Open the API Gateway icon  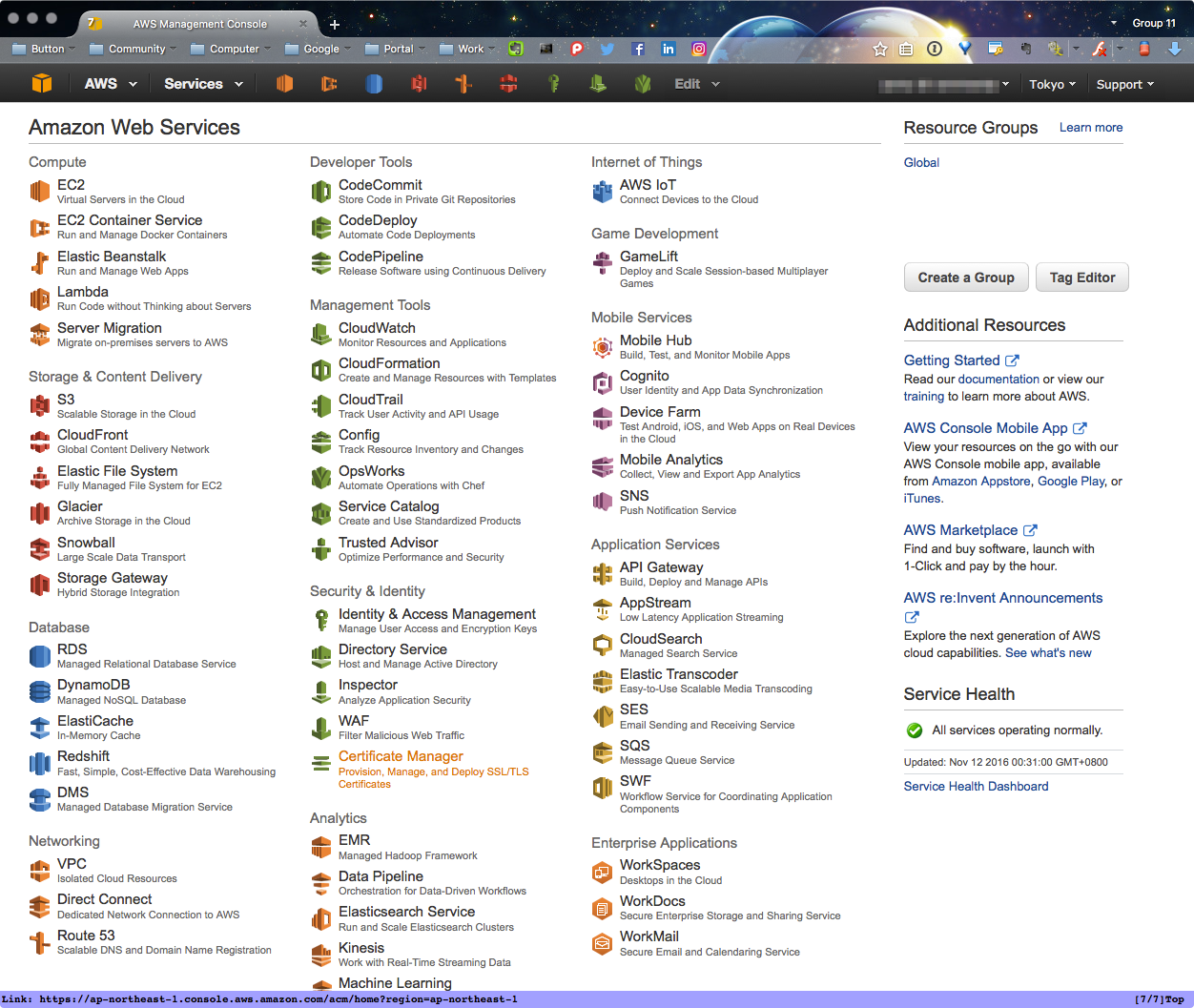coord(602,574)
